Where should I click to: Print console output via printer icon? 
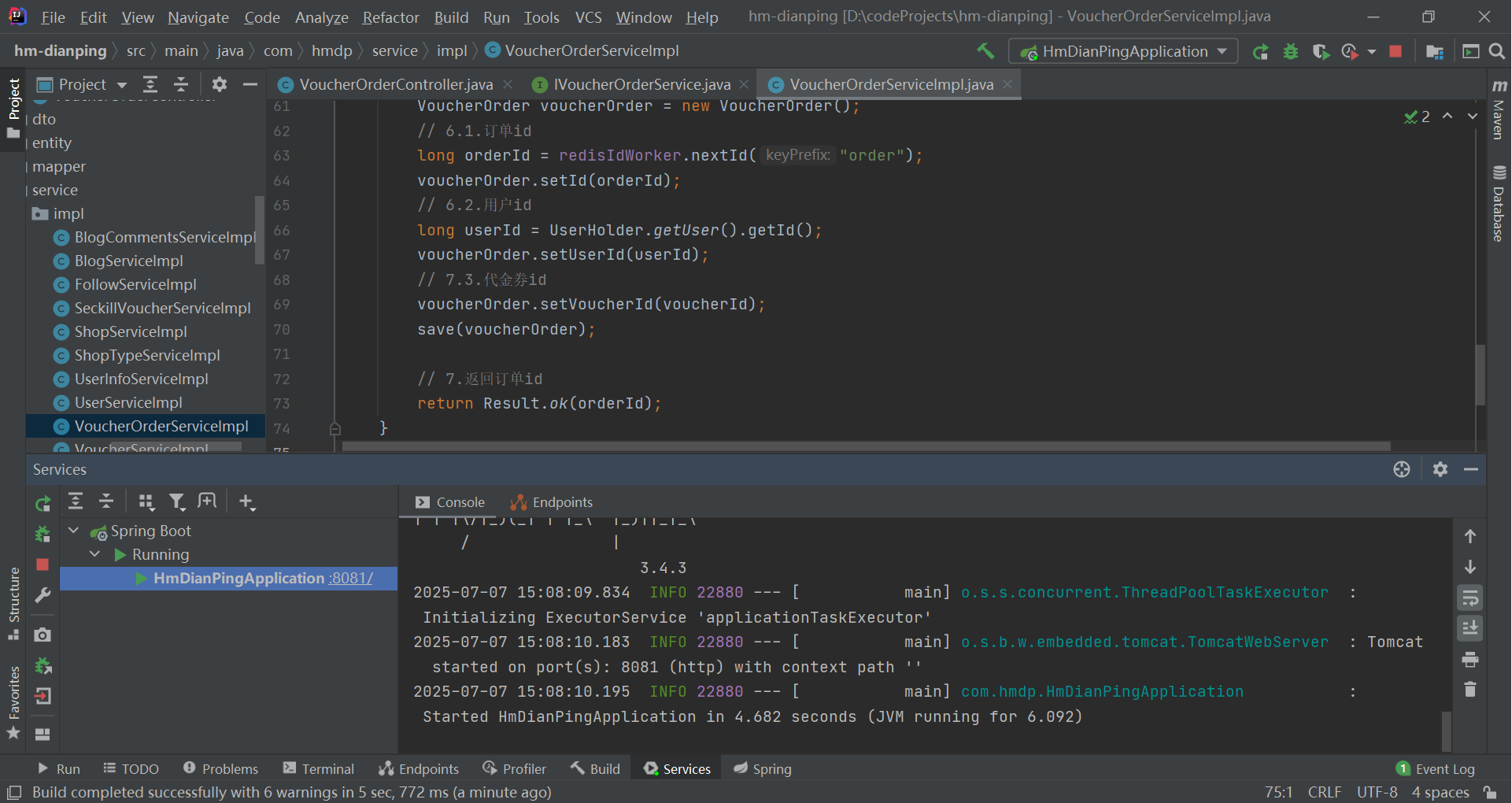tap(1470, 660)
